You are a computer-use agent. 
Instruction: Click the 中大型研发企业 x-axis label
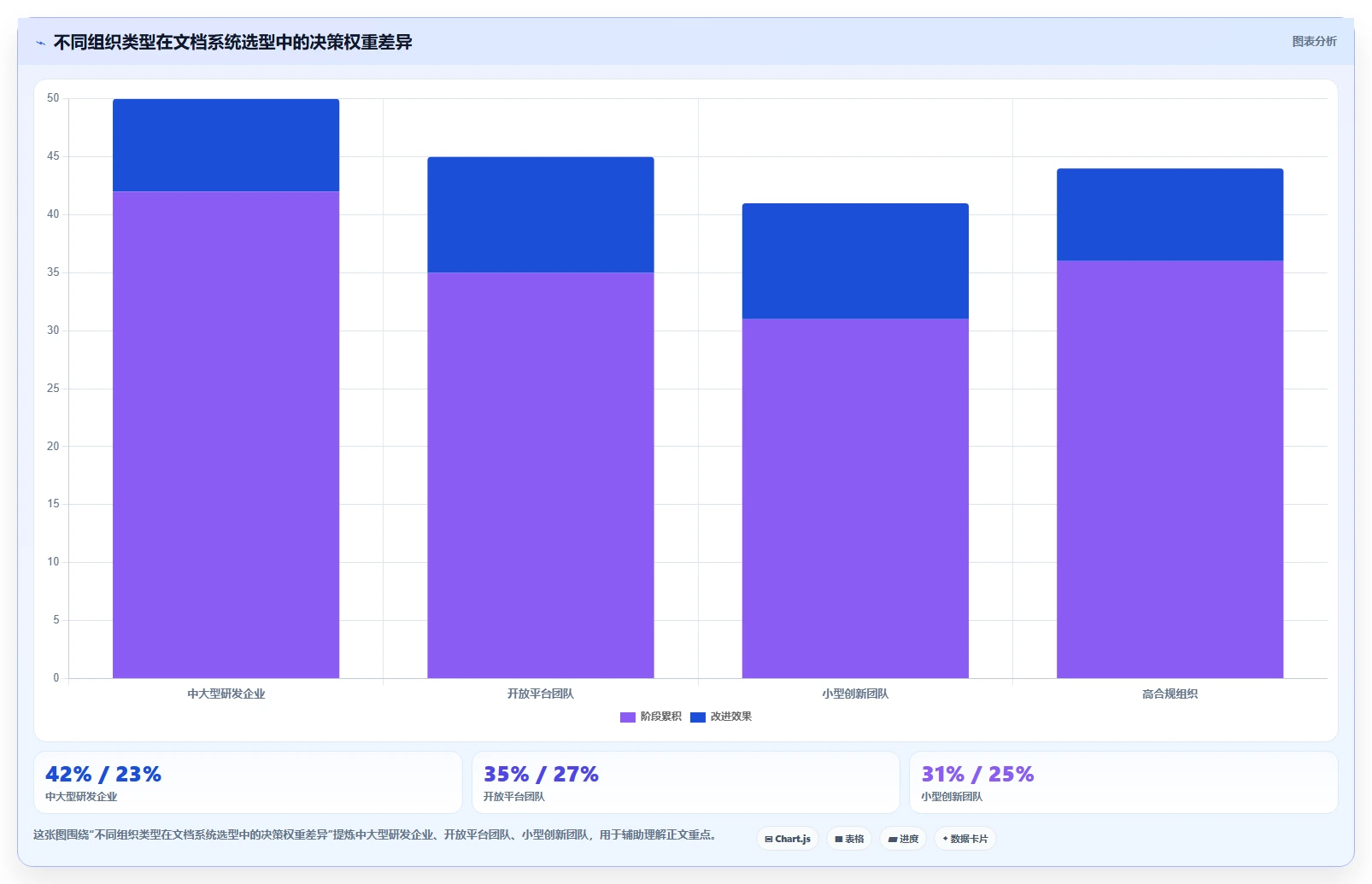pyautogui.click(x=226, y=694)
